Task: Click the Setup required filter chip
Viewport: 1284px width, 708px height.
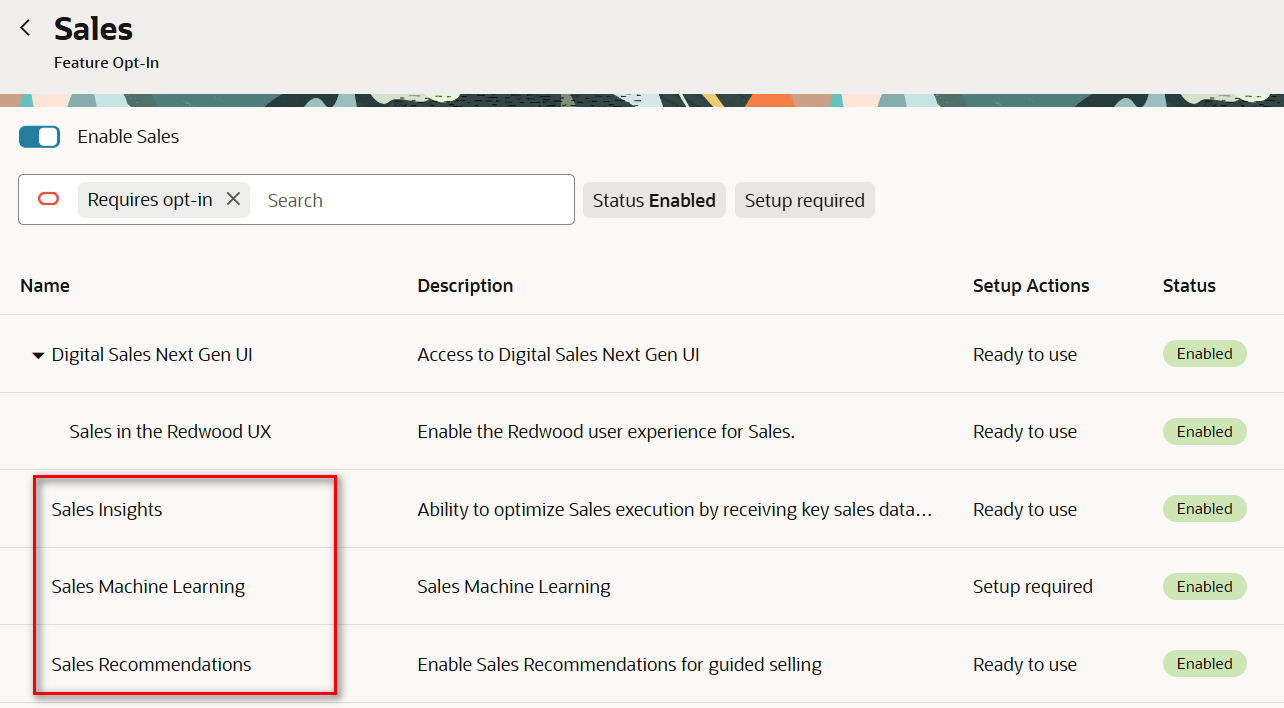Action: click(x=804, y=200)
